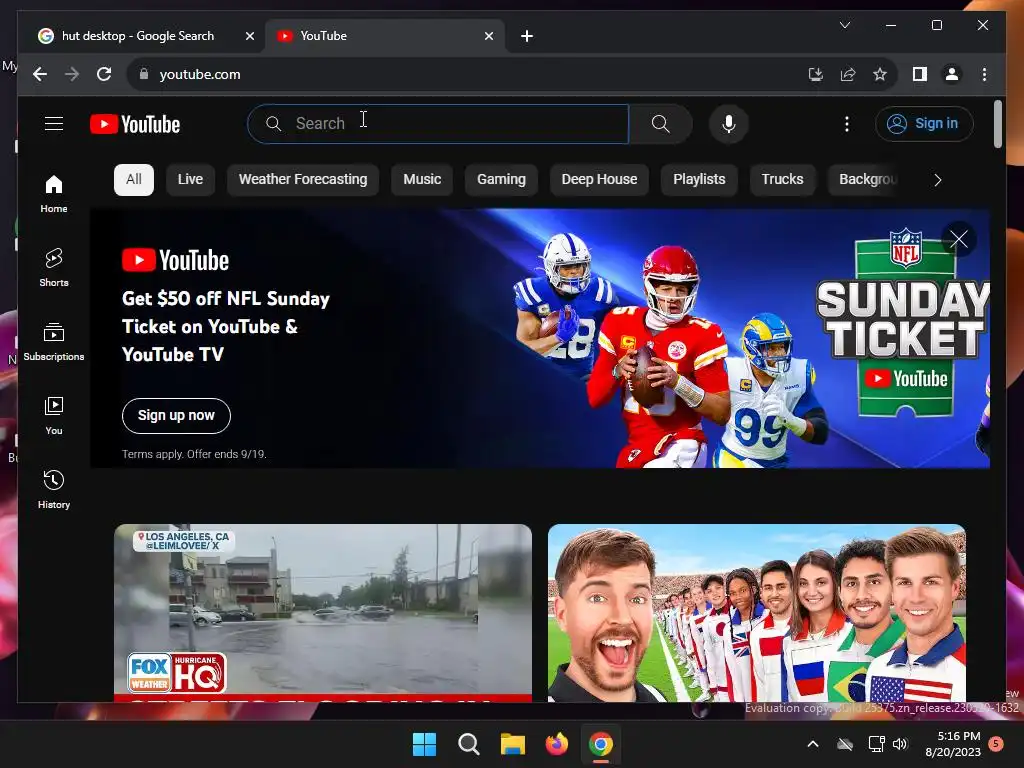Filter by Music chip
Viewport: 1024px width, 768px height.
(422, 180)
